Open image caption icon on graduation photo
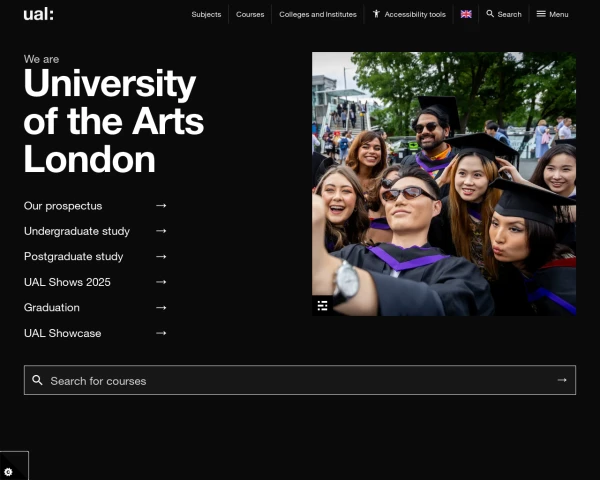 pos(322,306)
